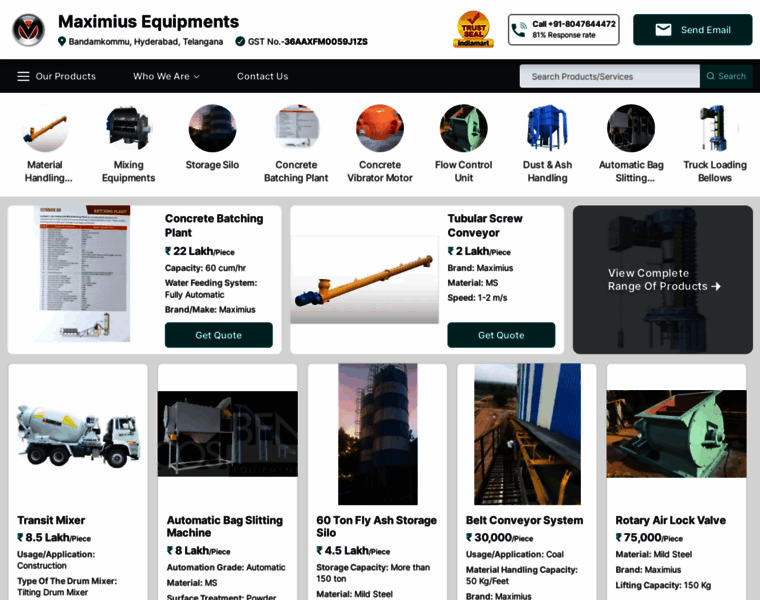This screenshot has height=600, width=760.
Task: Click the magnifier icon in Search button
Action: click(x=710, y=76)
